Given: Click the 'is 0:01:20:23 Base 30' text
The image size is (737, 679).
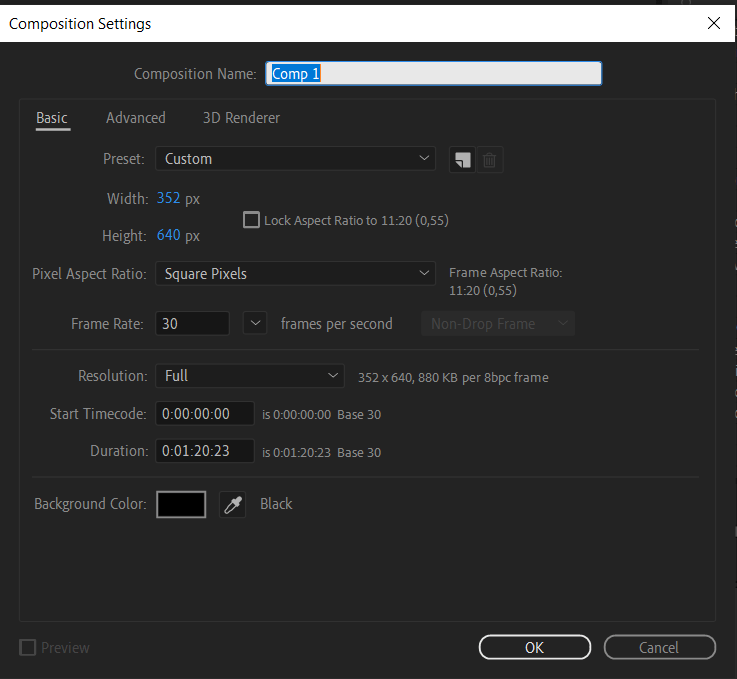Looking at the screenshot, I should 321,453.
